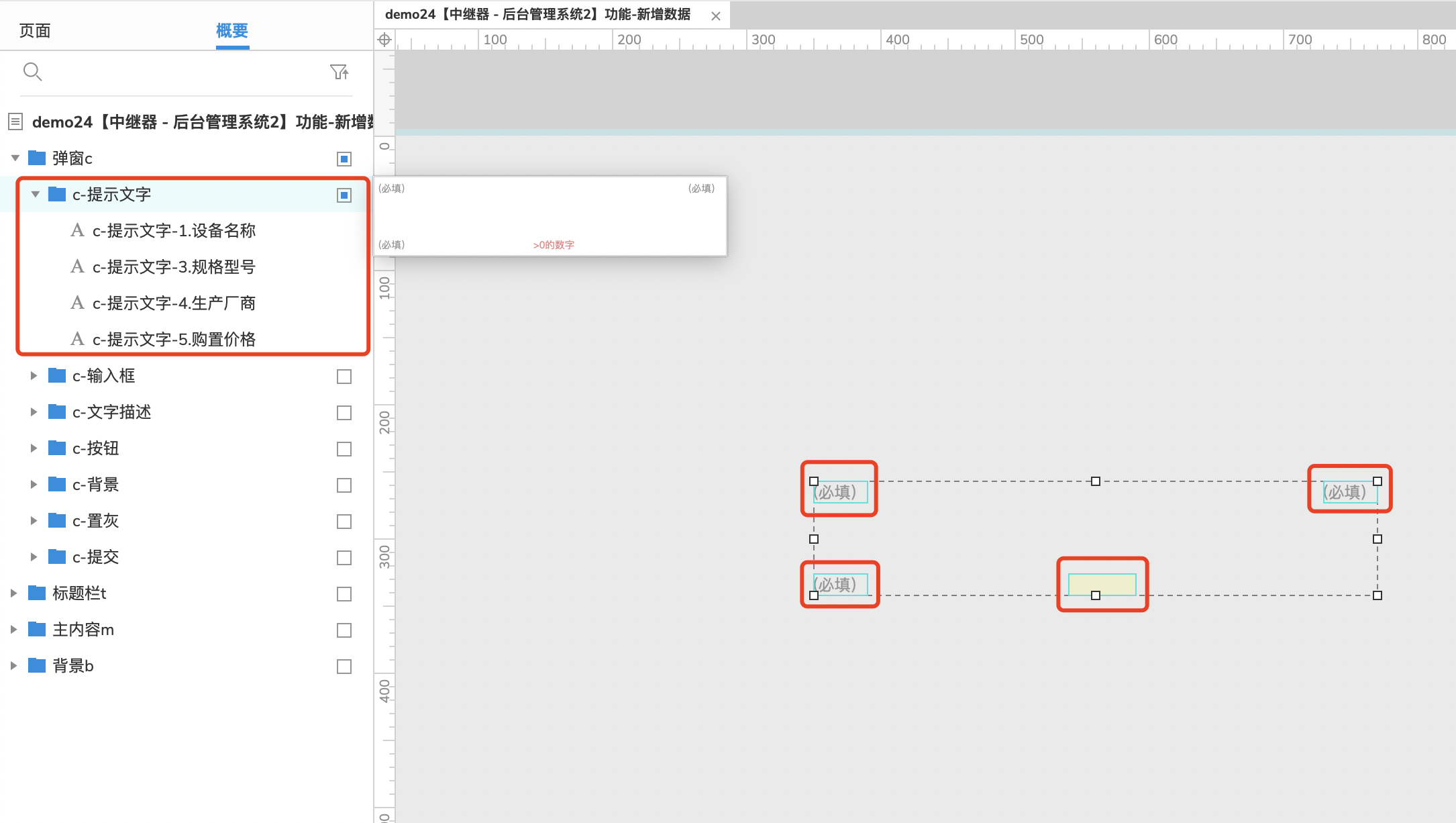Click the folder icon of 弹窗c
The image size is (1456, 823).
tap(37, 158)
